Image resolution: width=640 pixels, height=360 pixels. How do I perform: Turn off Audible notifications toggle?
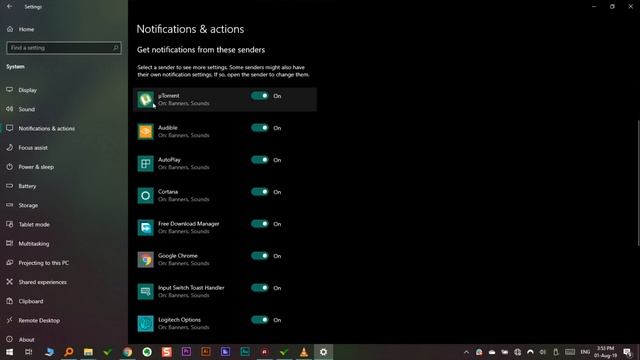(260, 128)
